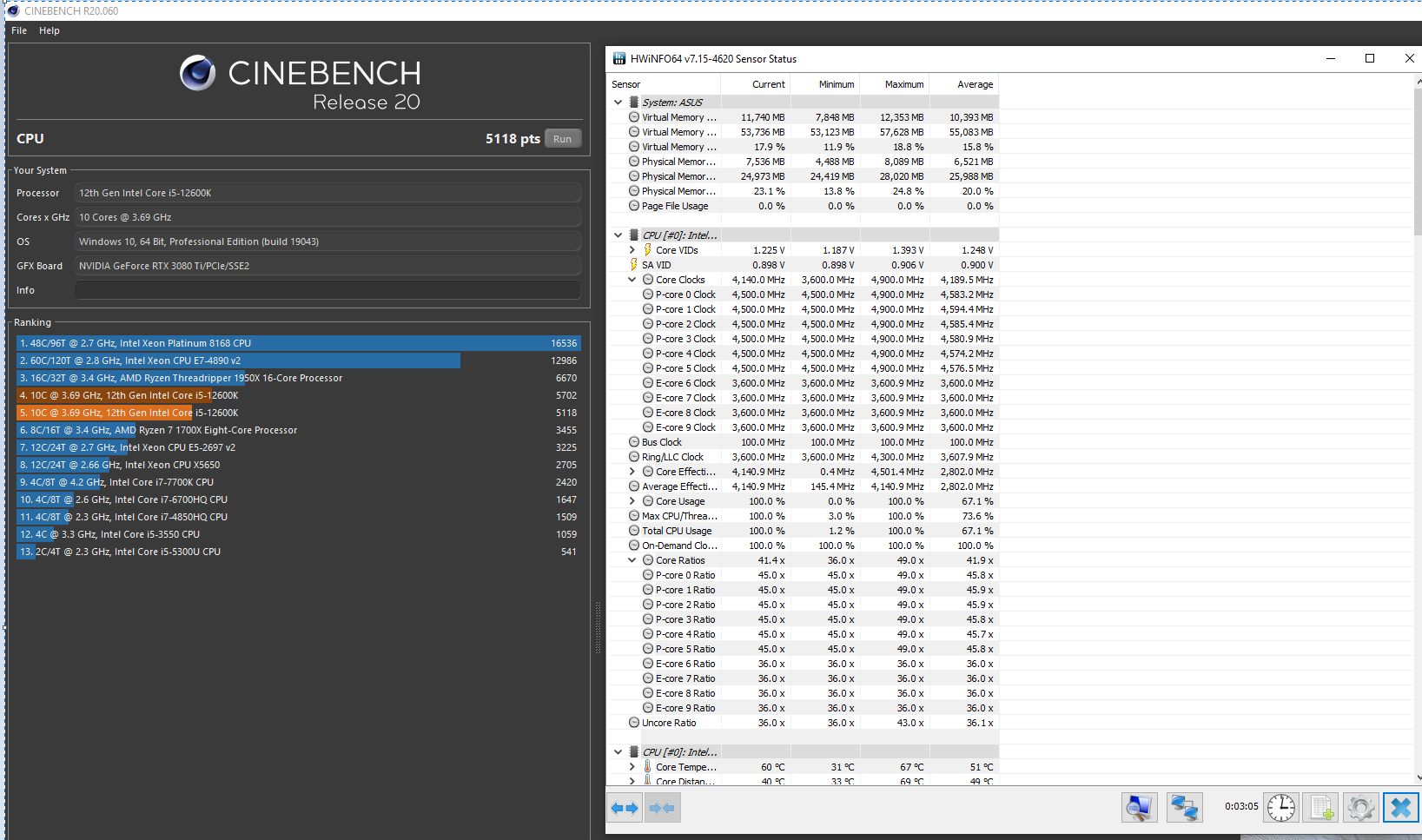This screenshot has width=1422, height=840.
Task: Click the System: ASUS chip icon
Action: 634,103
